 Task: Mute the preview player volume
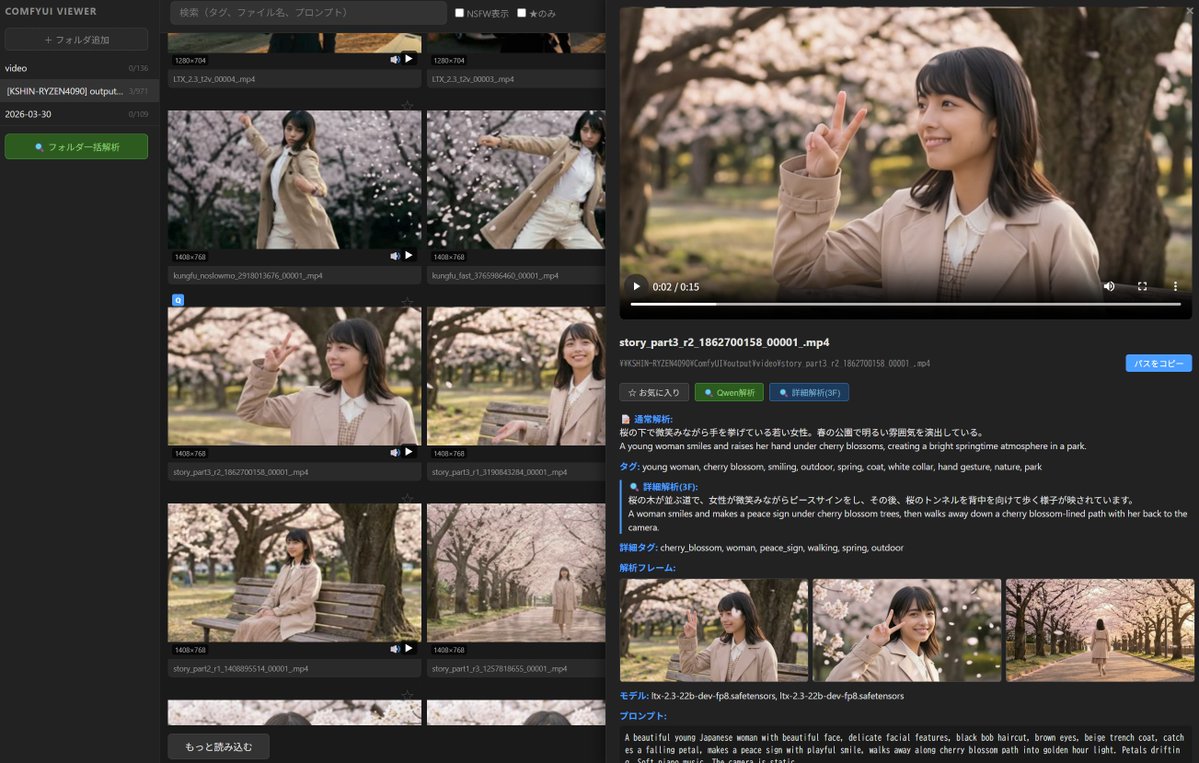pyautogui.click(x=1109, y=287)
